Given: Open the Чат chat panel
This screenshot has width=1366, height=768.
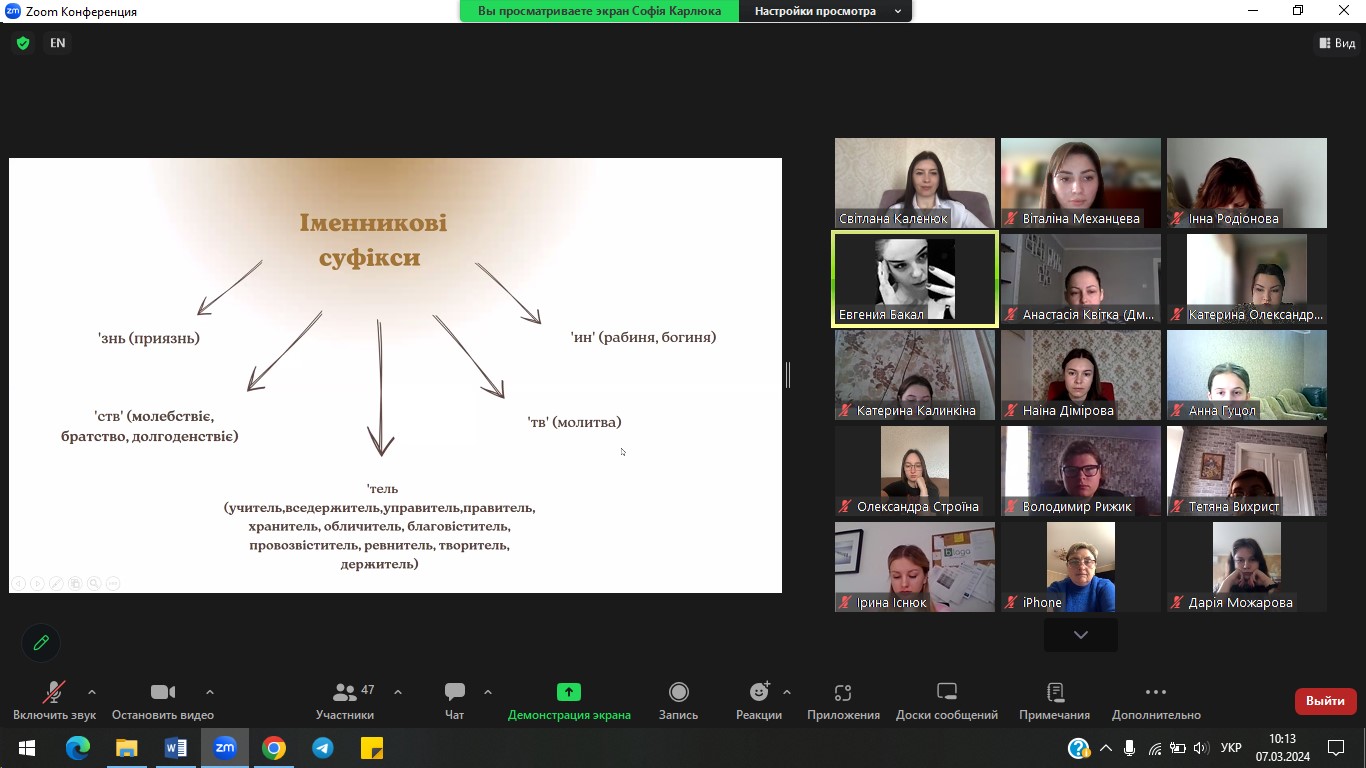Looking at the screenshot, I should click(455, 700).
